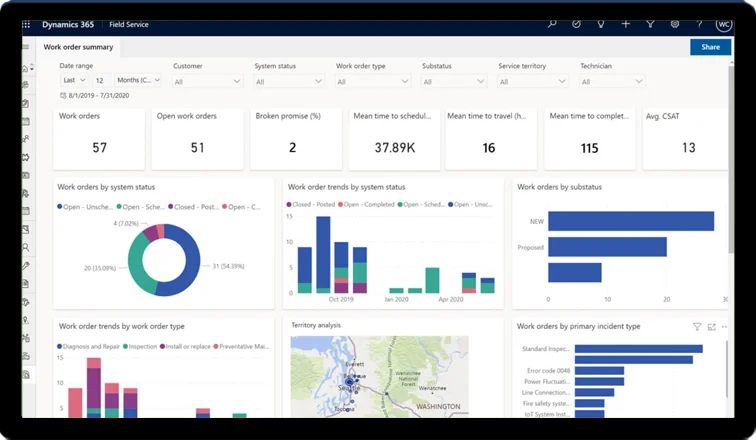Expand the Service territory filter dropdown
This screenshot has height=440, width=756.
(532, 81)
